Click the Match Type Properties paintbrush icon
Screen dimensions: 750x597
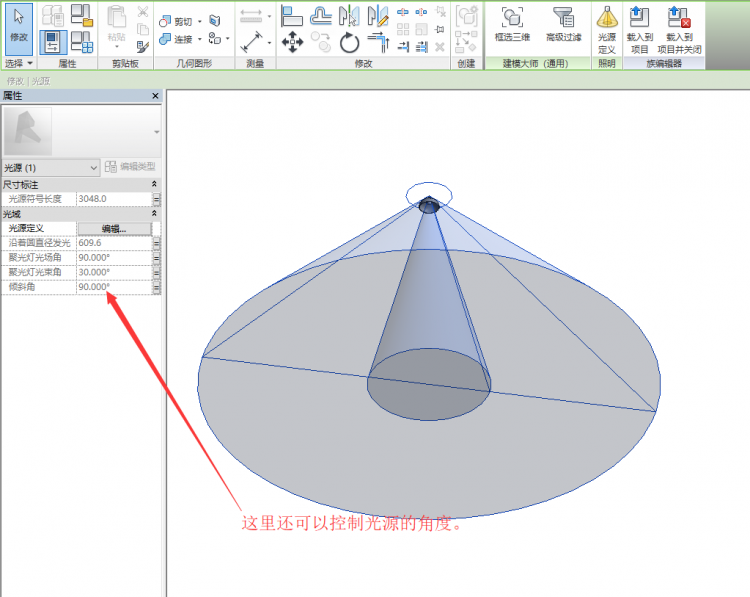click(143, 46)
